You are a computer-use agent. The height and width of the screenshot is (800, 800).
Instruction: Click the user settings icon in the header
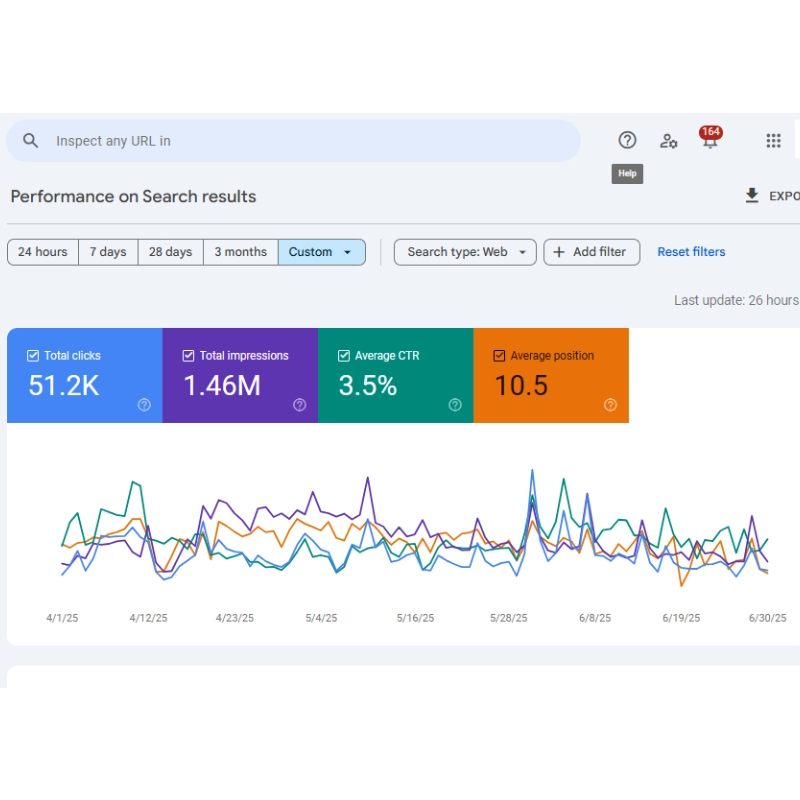coord(668,142)
